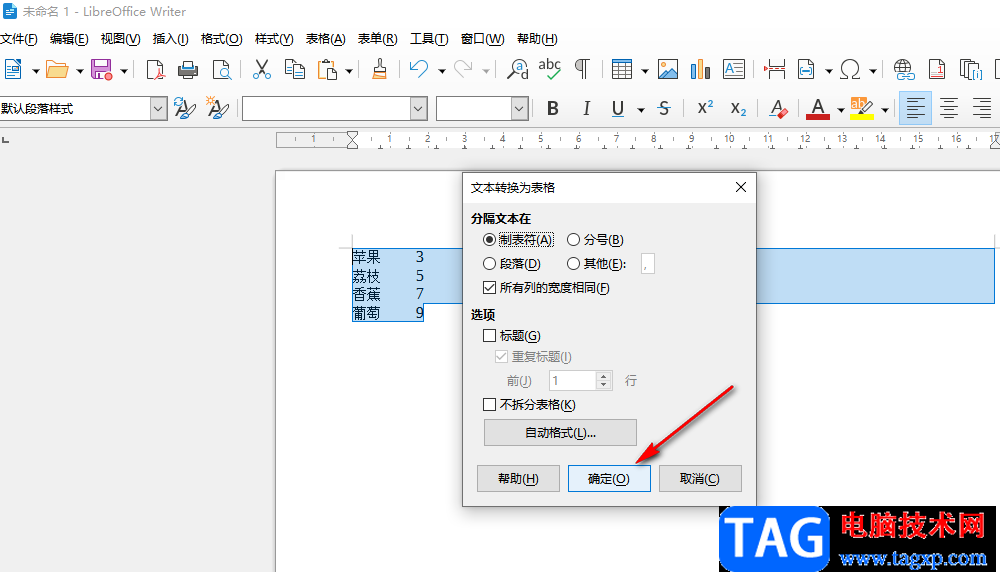
Task: Toggle print preview icon
Action: (x=221, y=70)
